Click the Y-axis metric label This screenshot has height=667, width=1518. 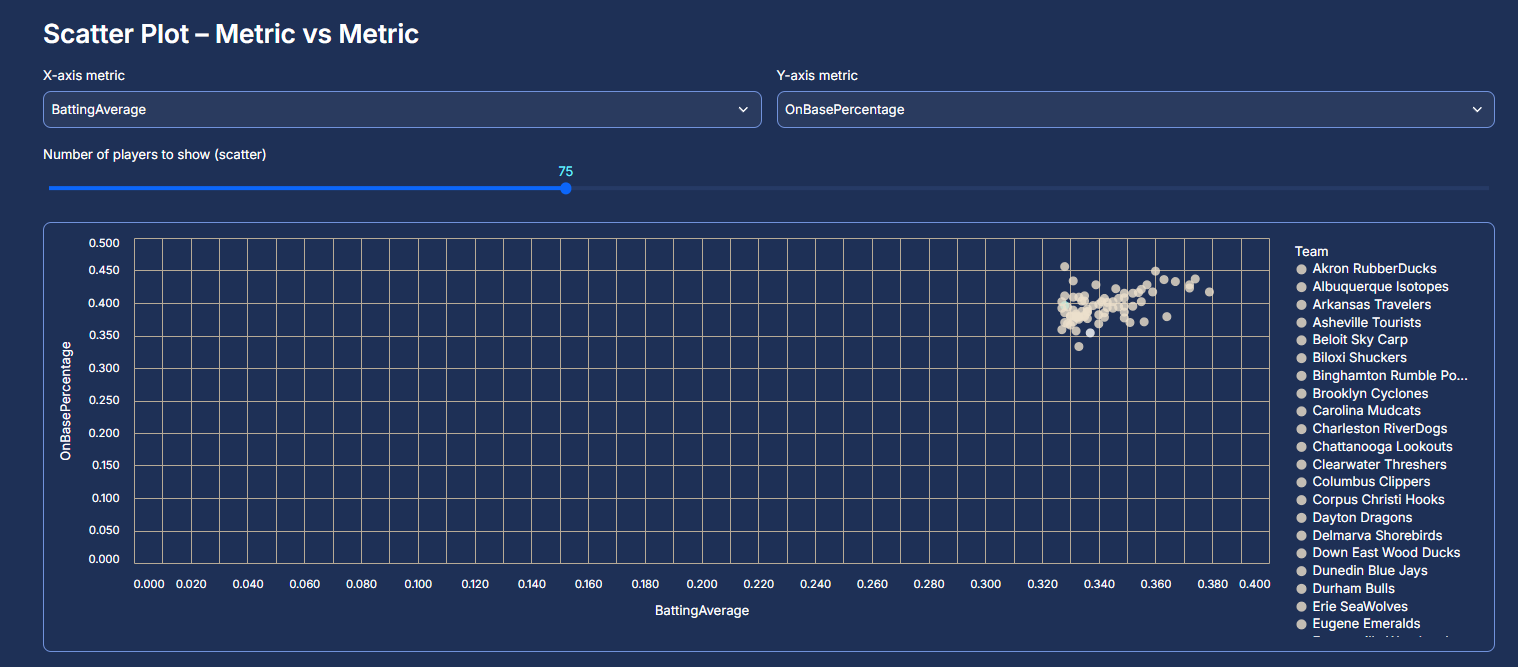817,76
